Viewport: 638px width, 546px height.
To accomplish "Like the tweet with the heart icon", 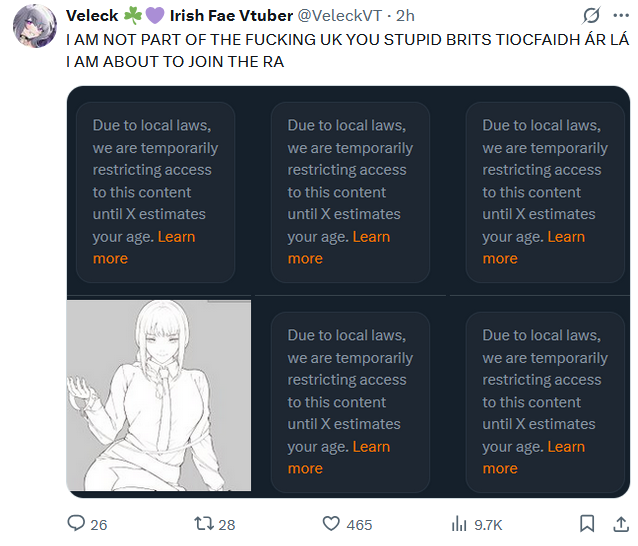I will tap(332, 524).
